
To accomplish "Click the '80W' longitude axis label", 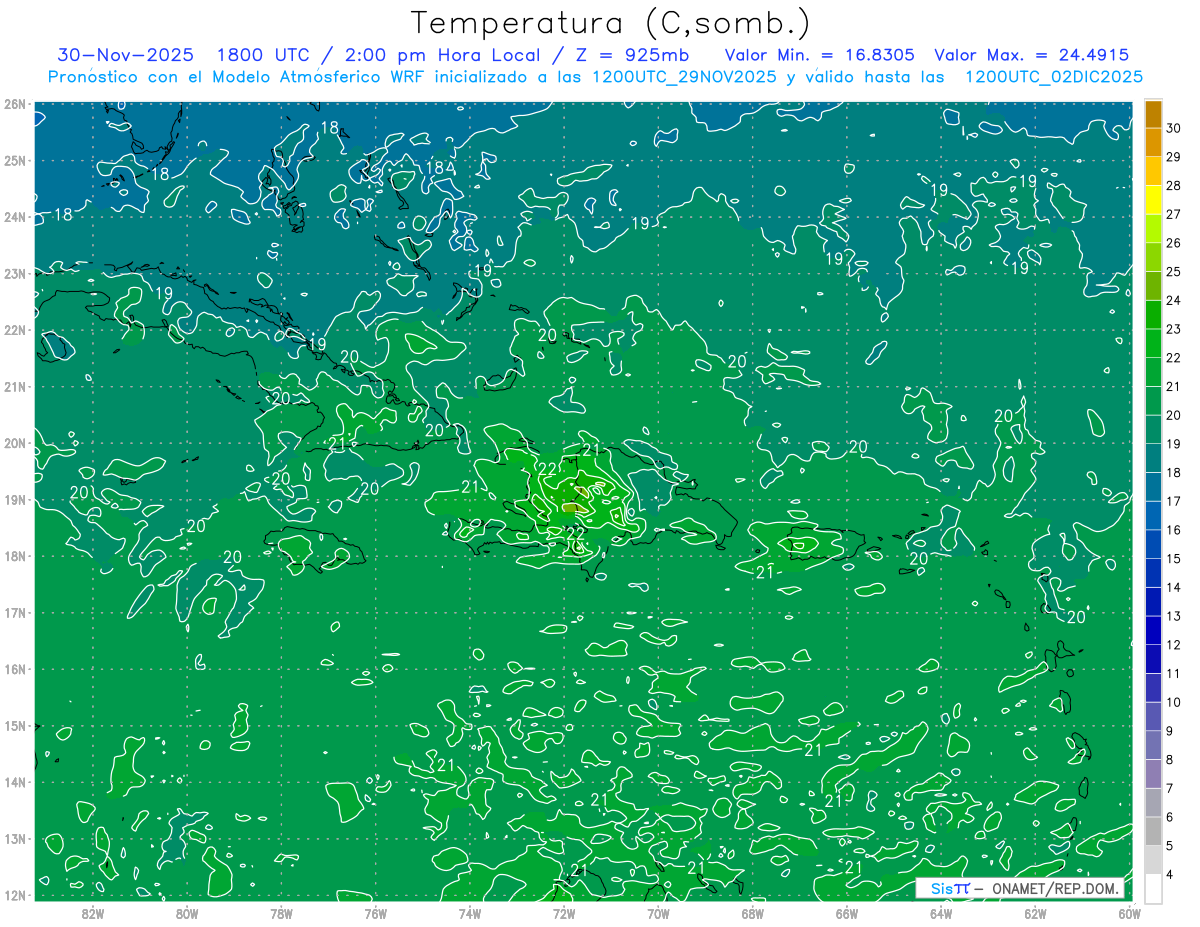I will 187,912.
